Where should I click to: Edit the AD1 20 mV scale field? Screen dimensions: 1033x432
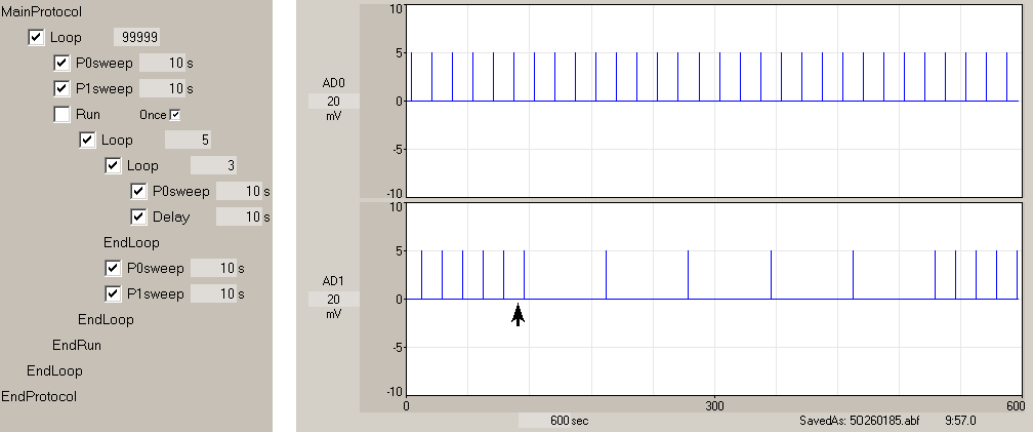pos(334,300)
